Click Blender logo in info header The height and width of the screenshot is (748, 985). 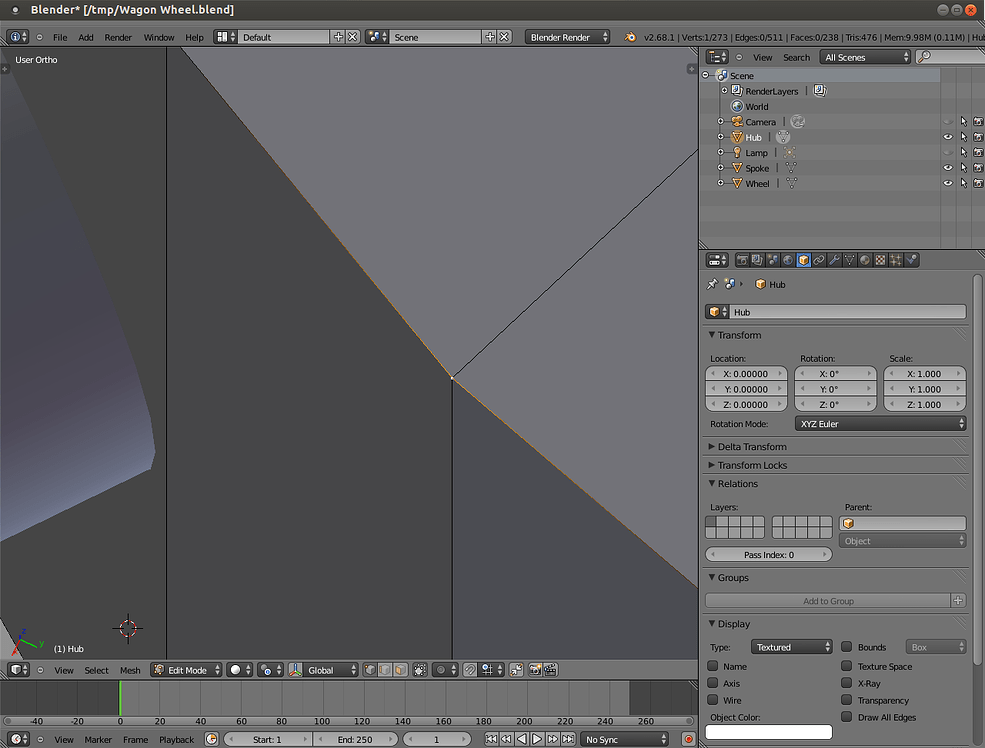pyautogui.click(x=630, y=37)
